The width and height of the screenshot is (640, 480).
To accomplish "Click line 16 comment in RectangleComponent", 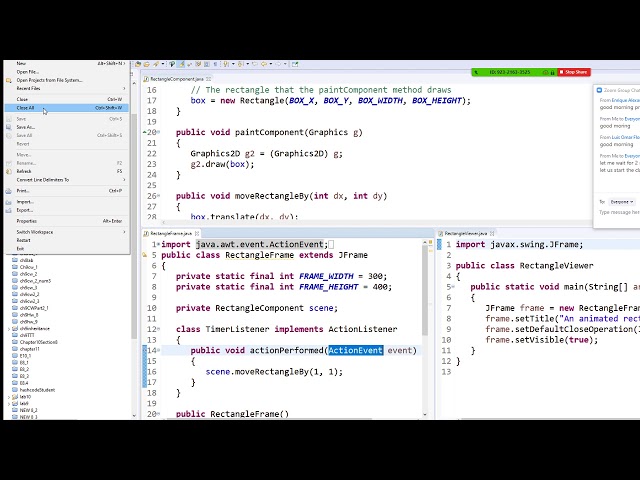I will (x=321, y=90).
